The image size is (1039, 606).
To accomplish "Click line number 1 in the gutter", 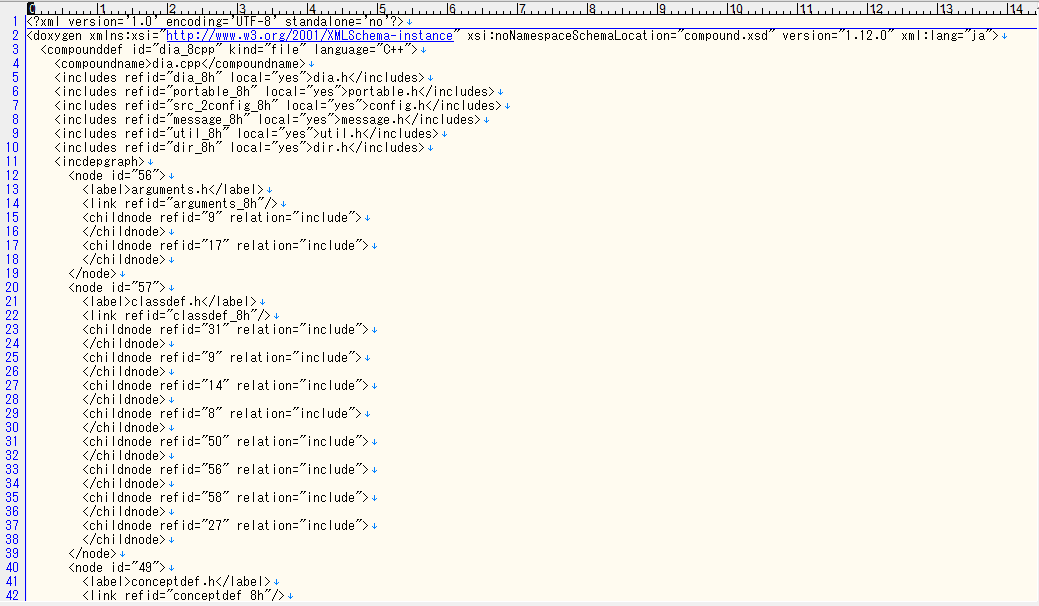I will pyautogui.click(x=15, y=22).
